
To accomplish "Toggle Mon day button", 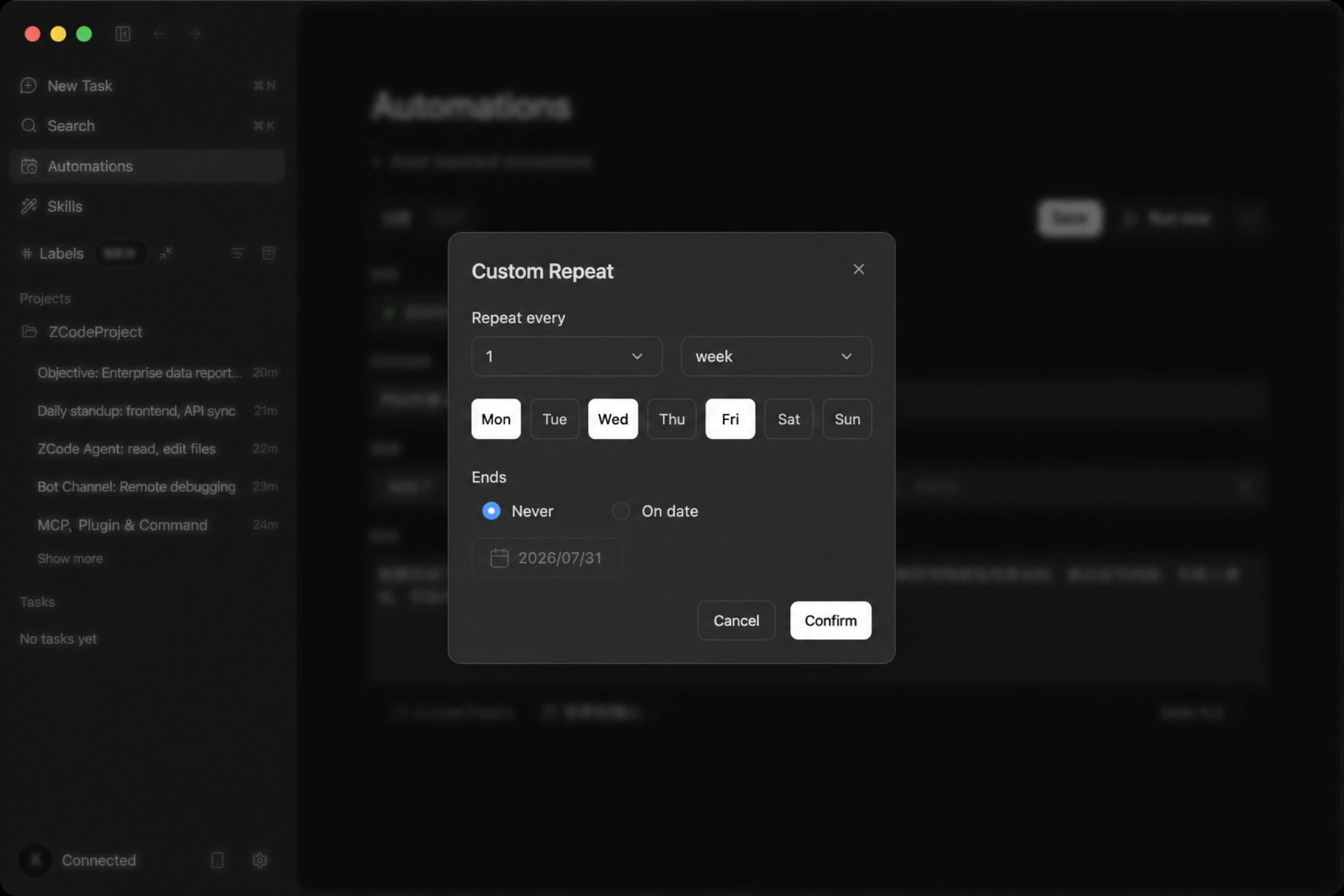I will click(496, 419).
